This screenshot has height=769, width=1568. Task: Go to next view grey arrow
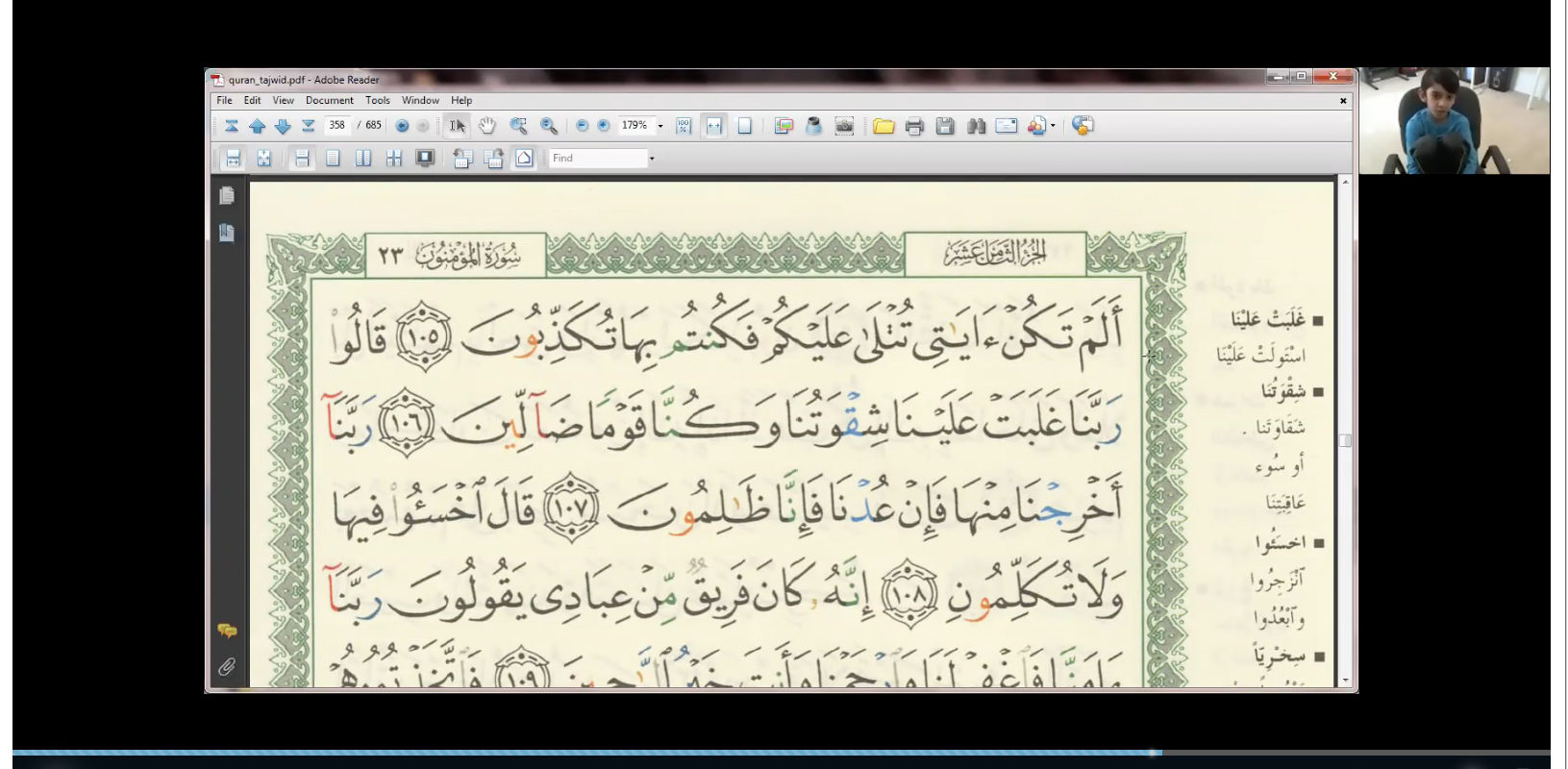(422, 126)
